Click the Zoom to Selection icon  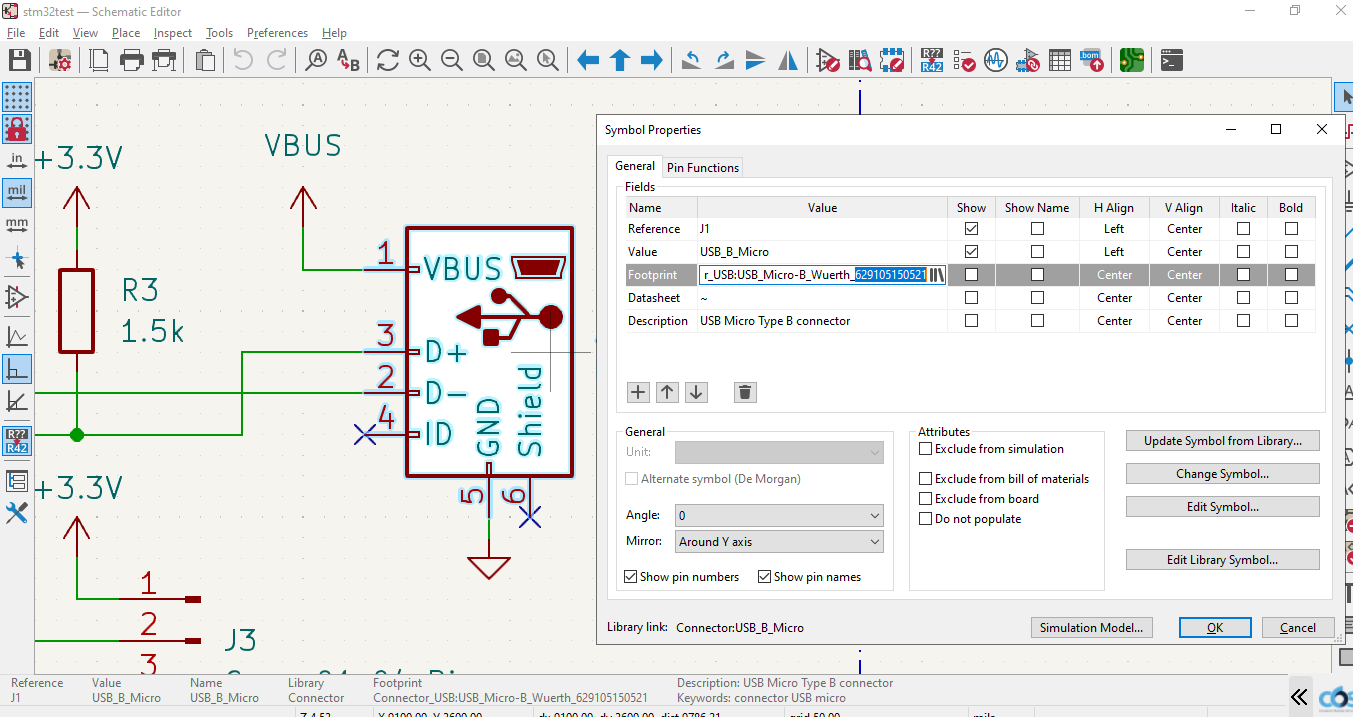pos(548,60)
